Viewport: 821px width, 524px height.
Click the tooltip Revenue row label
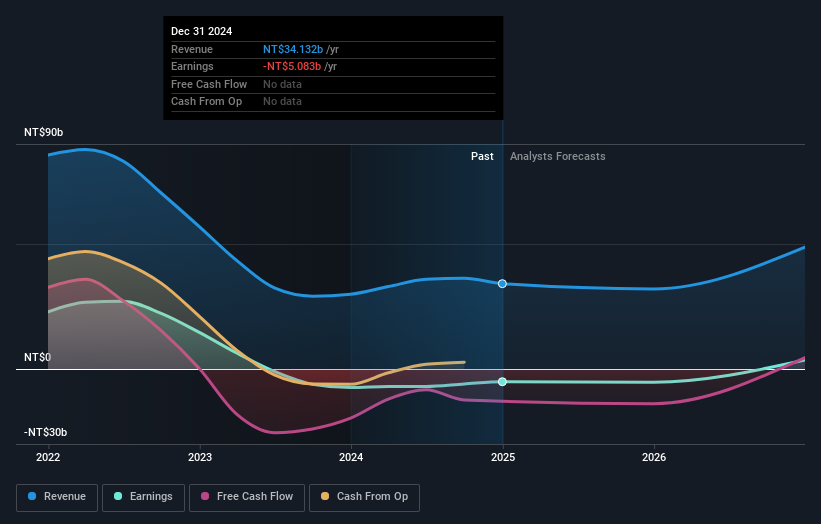click(192, 49)
